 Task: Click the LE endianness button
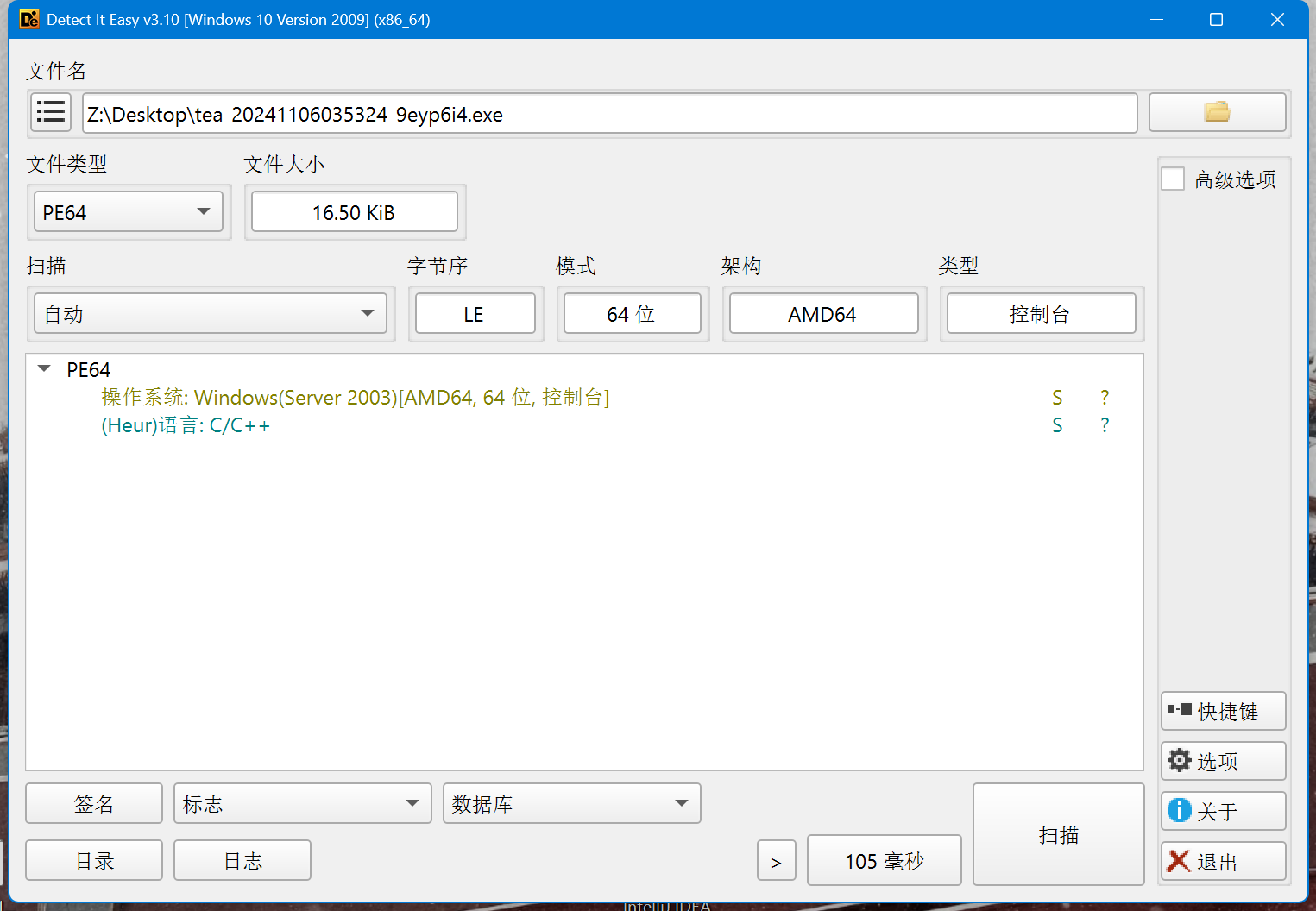pyautogui.click(x=475, y=313)
